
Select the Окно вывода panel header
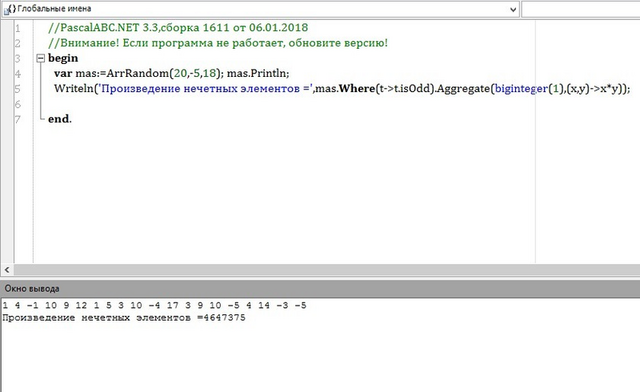320,288
